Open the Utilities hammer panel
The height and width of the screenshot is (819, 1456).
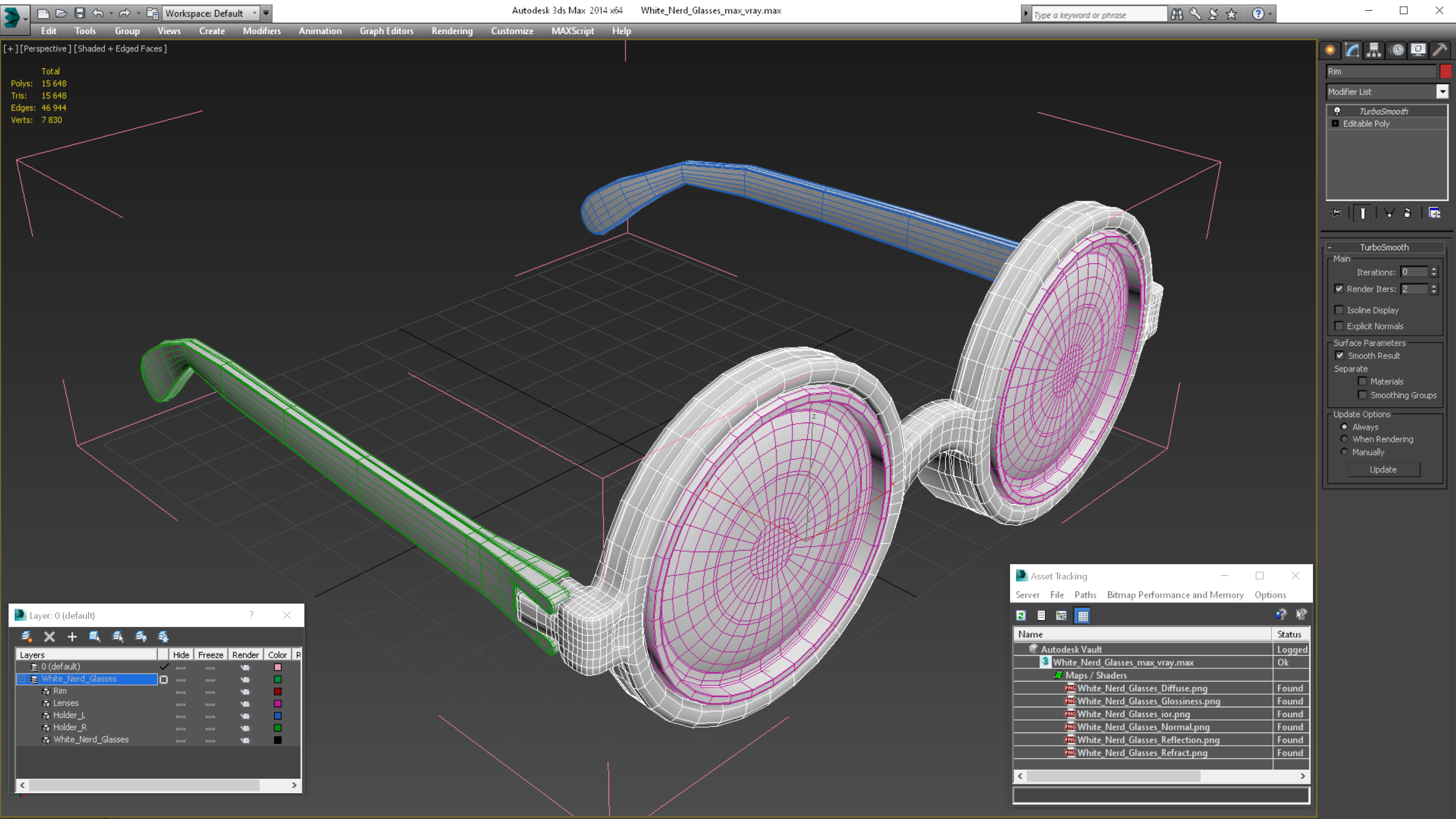[1440, 51]
